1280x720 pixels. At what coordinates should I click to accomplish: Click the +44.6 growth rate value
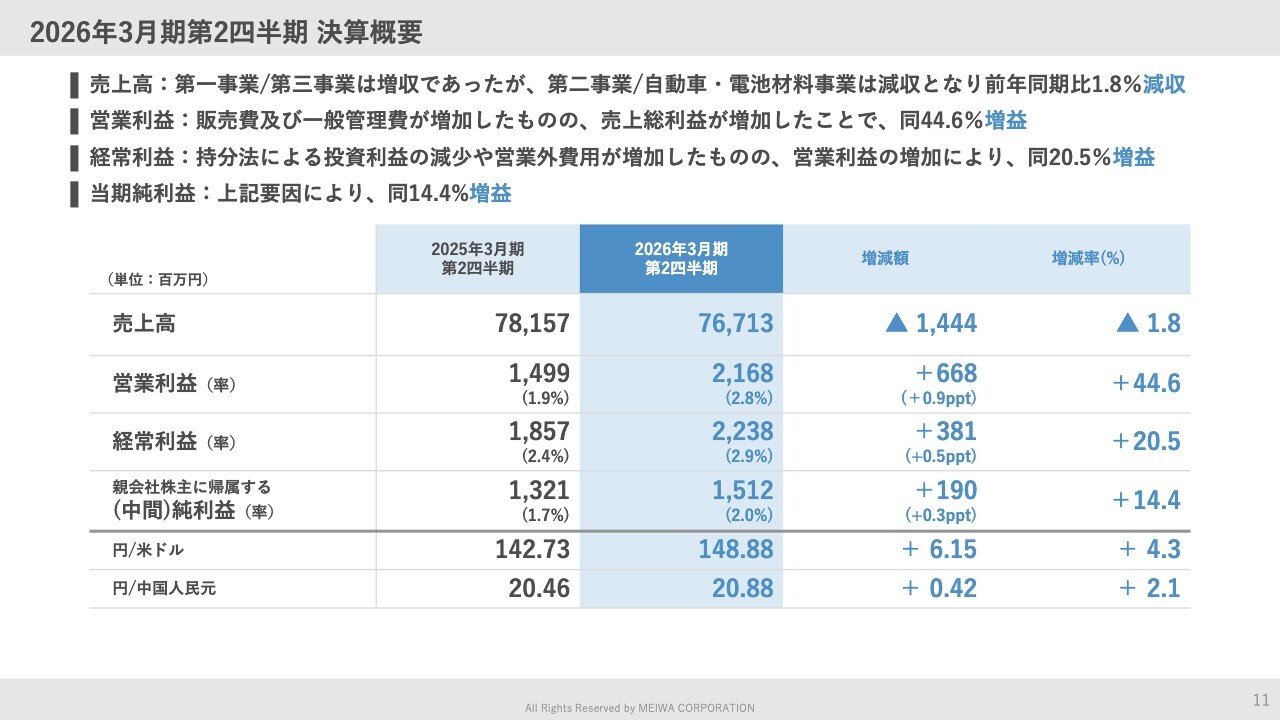(x=1146, y=384)
